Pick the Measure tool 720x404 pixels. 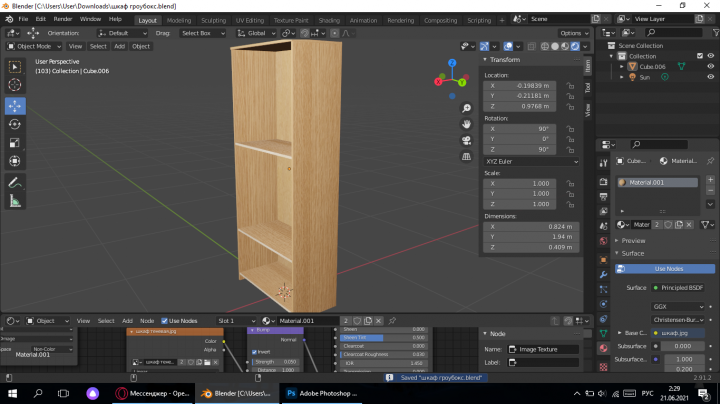pos(15,201)
